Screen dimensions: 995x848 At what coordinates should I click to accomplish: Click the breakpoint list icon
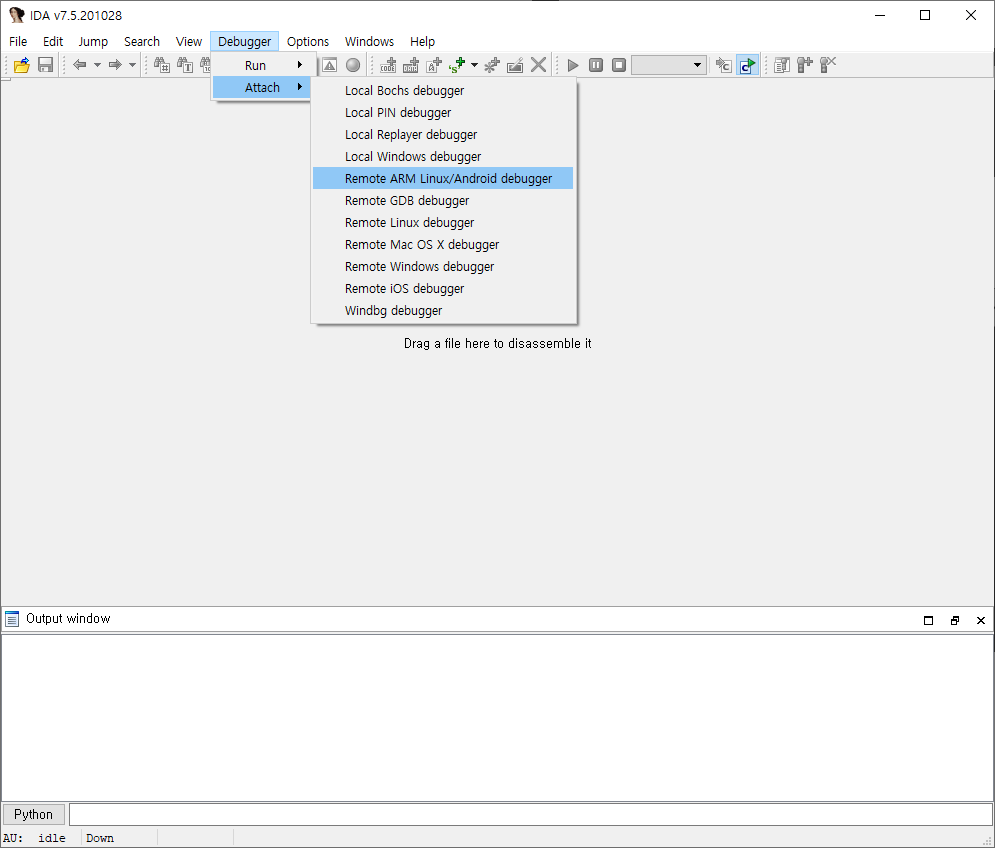click(782, 65)
